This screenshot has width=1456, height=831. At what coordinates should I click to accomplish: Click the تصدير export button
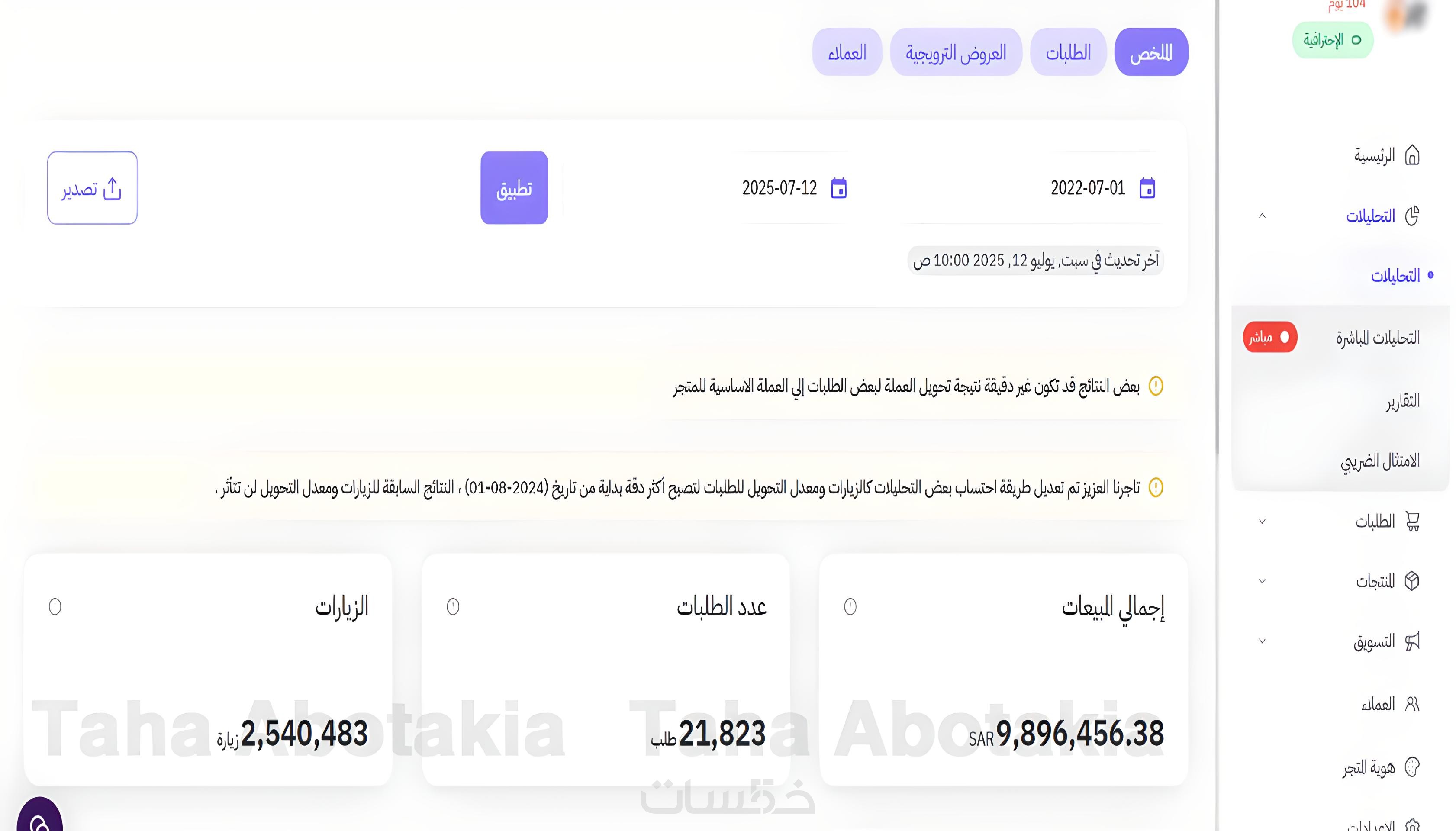[x=92, y=188]
